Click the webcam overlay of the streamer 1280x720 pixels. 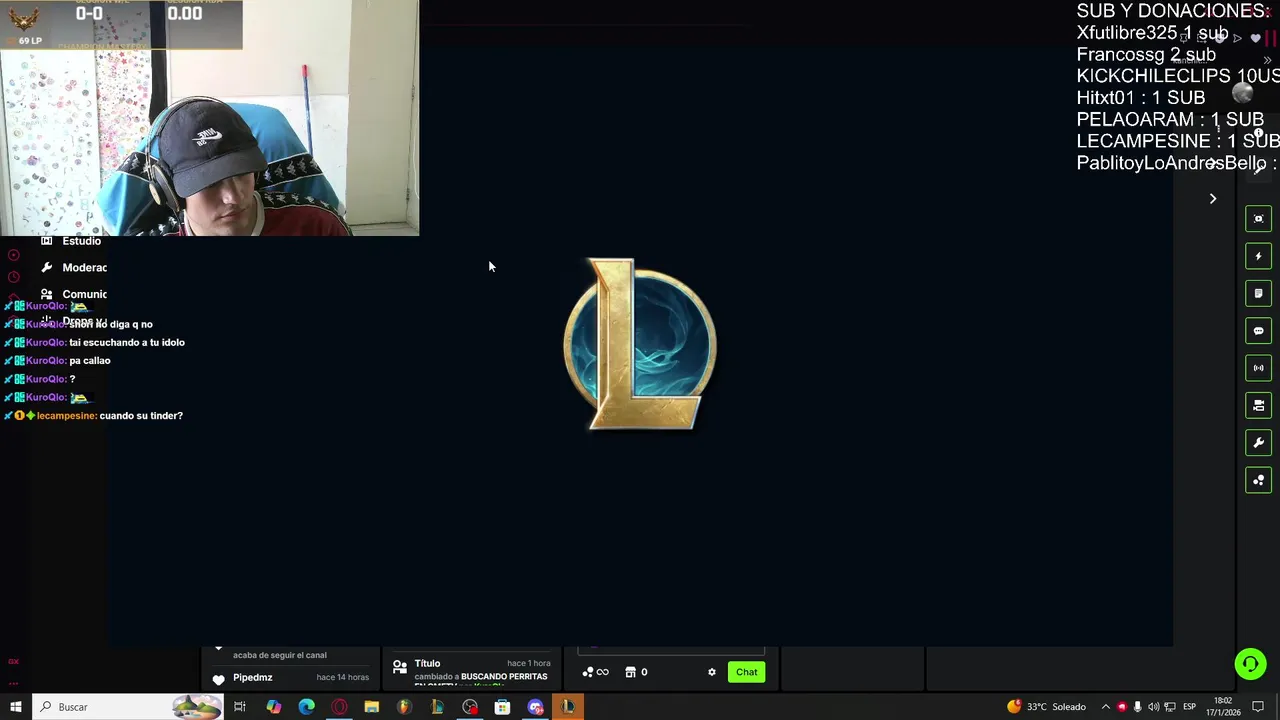pos(209,118)
